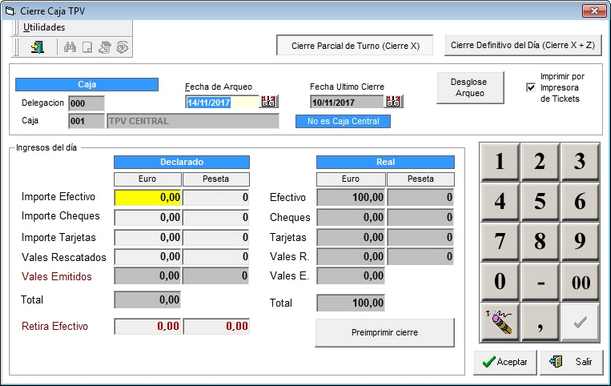
Task: Click Aceptar to confirm the closing
Action: coord(505,362)
